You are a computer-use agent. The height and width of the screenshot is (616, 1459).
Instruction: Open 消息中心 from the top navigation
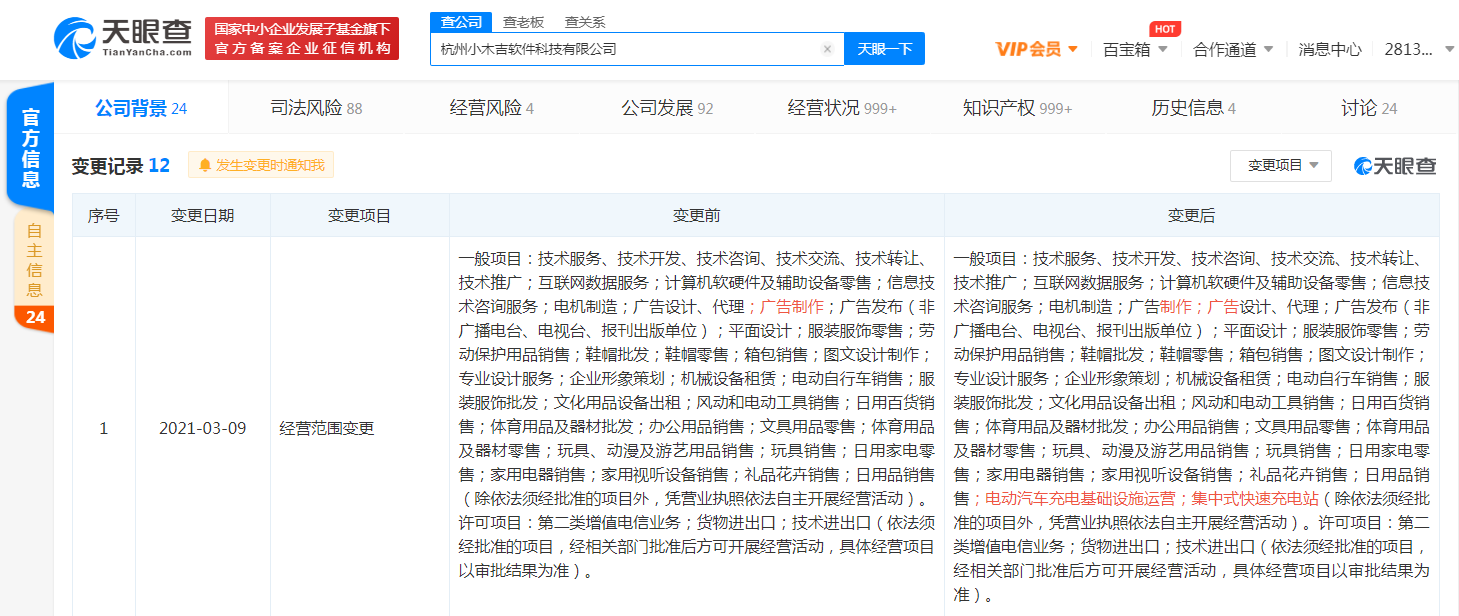pyautogui.click(x=1330, y=48)
